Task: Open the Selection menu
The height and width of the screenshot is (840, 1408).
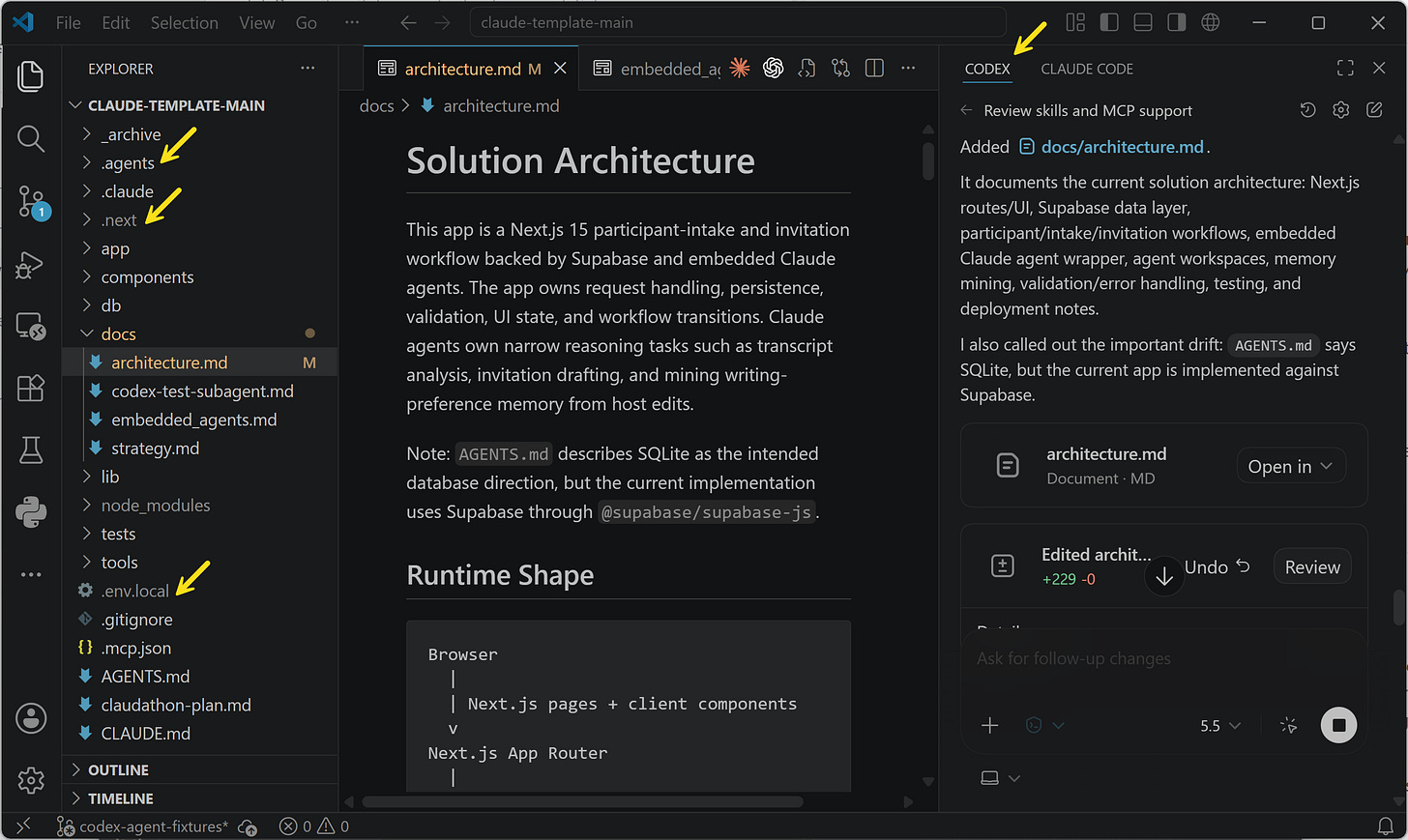Action: click(x=184, y=22)
